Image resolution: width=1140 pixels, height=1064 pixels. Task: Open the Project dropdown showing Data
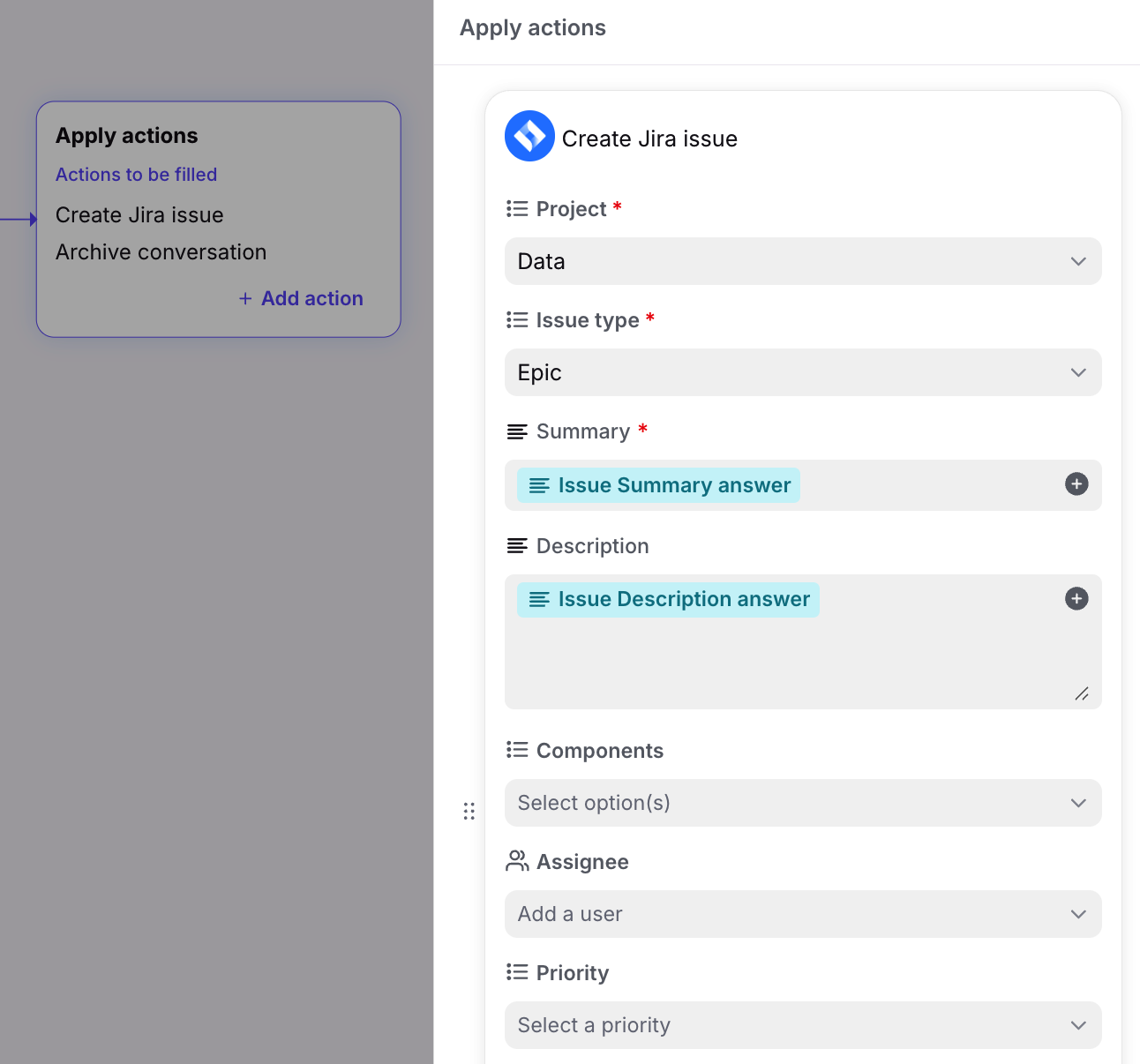tap(803, 261)
